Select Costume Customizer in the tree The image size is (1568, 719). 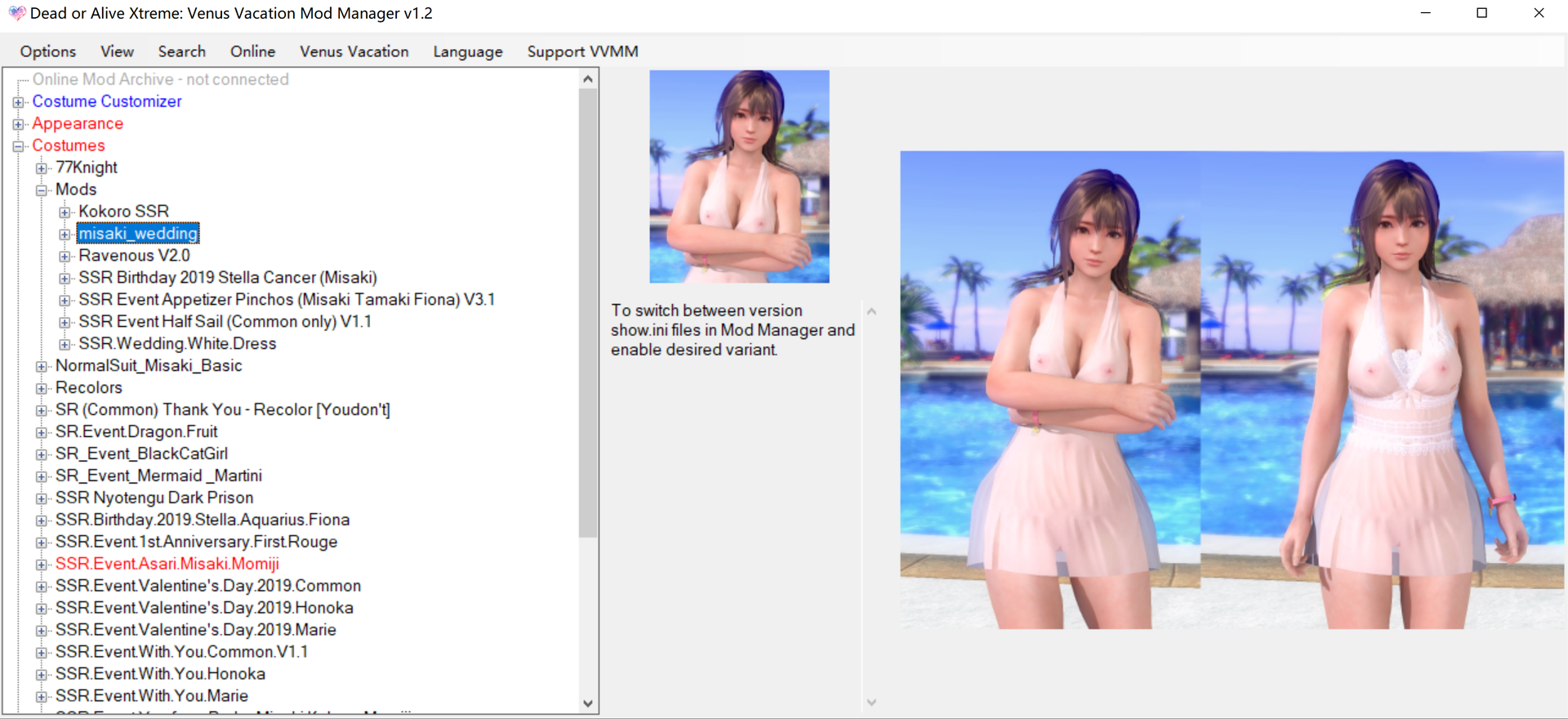[107, 101]
